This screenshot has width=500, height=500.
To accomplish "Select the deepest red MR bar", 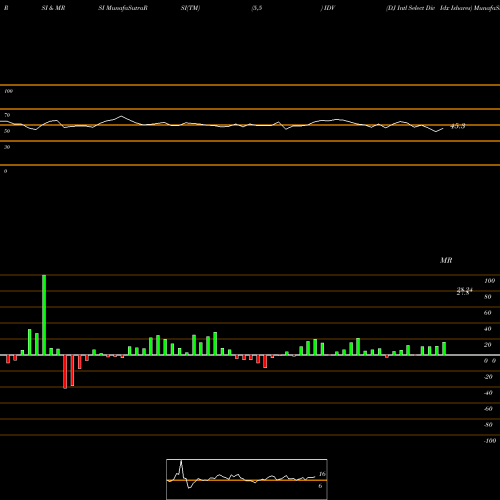I will click(65, 372).
